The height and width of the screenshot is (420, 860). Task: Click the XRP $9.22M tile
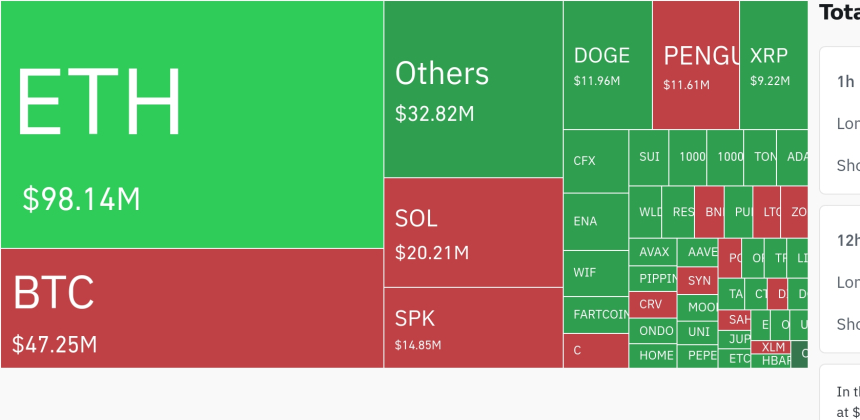point(774,65)
